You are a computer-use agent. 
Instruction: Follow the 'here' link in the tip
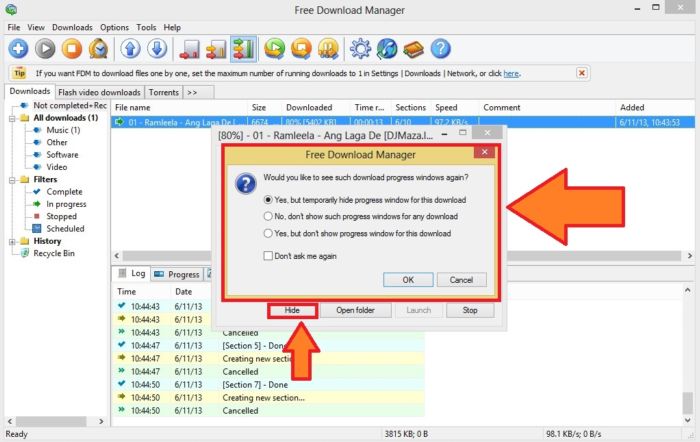point(511,73)
